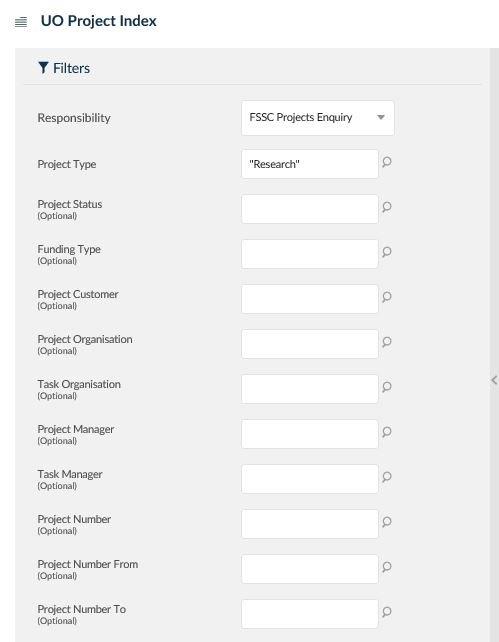
Task: Click the Project Manager input field
Action: point(310,434)
